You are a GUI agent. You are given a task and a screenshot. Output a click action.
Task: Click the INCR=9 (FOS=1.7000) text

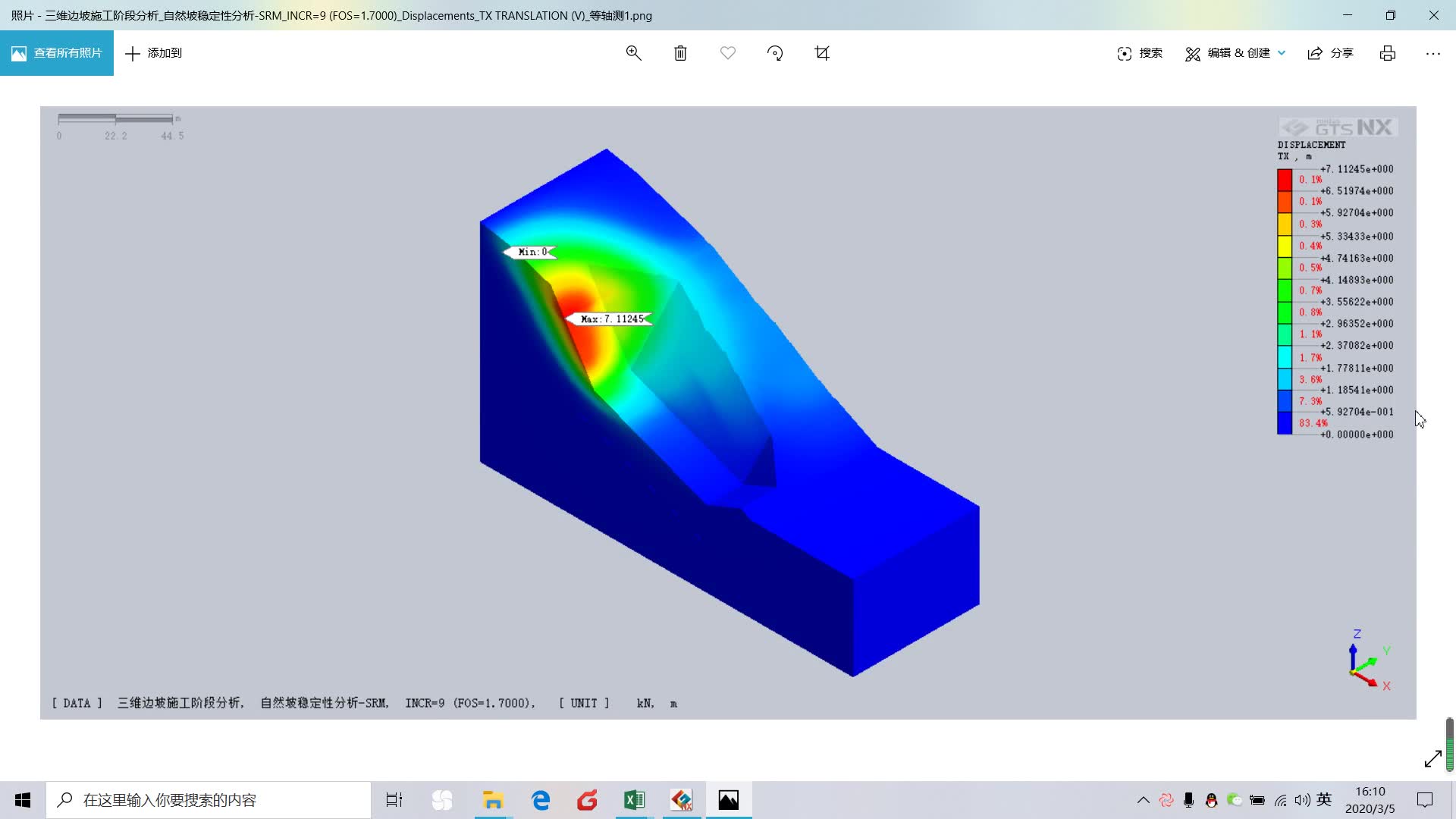pyautogui.click(x=470, y=704)
